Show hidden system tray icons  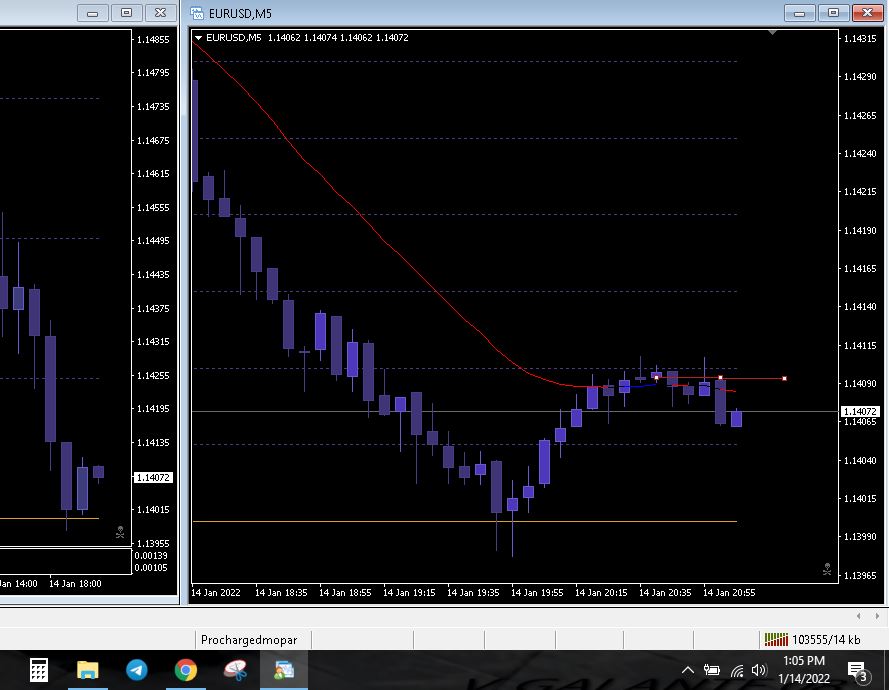pyautogui.click(x=688, y=670)
